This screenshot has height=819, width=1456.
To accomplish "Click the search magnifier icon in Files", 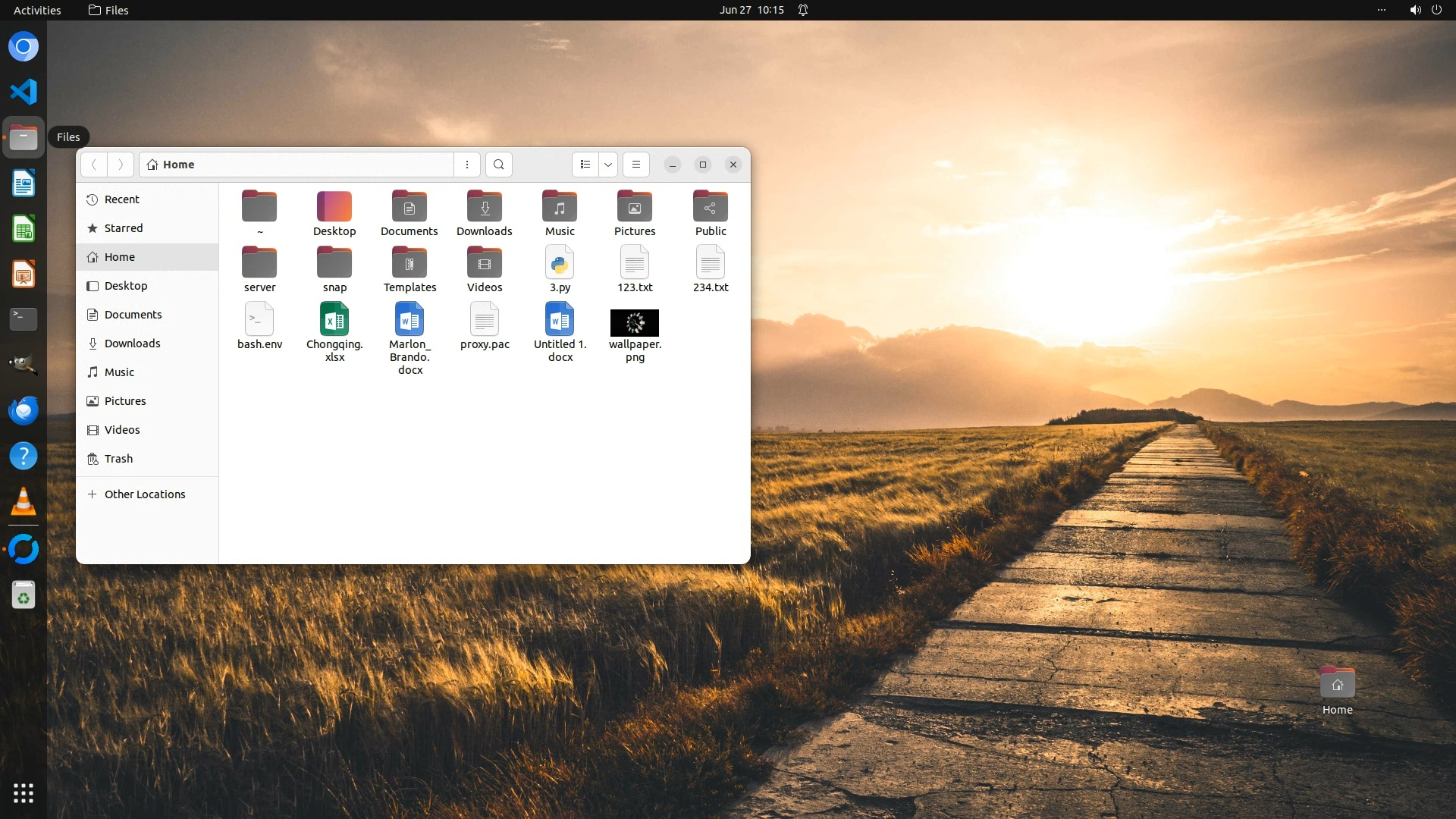I will pos(498,165).
